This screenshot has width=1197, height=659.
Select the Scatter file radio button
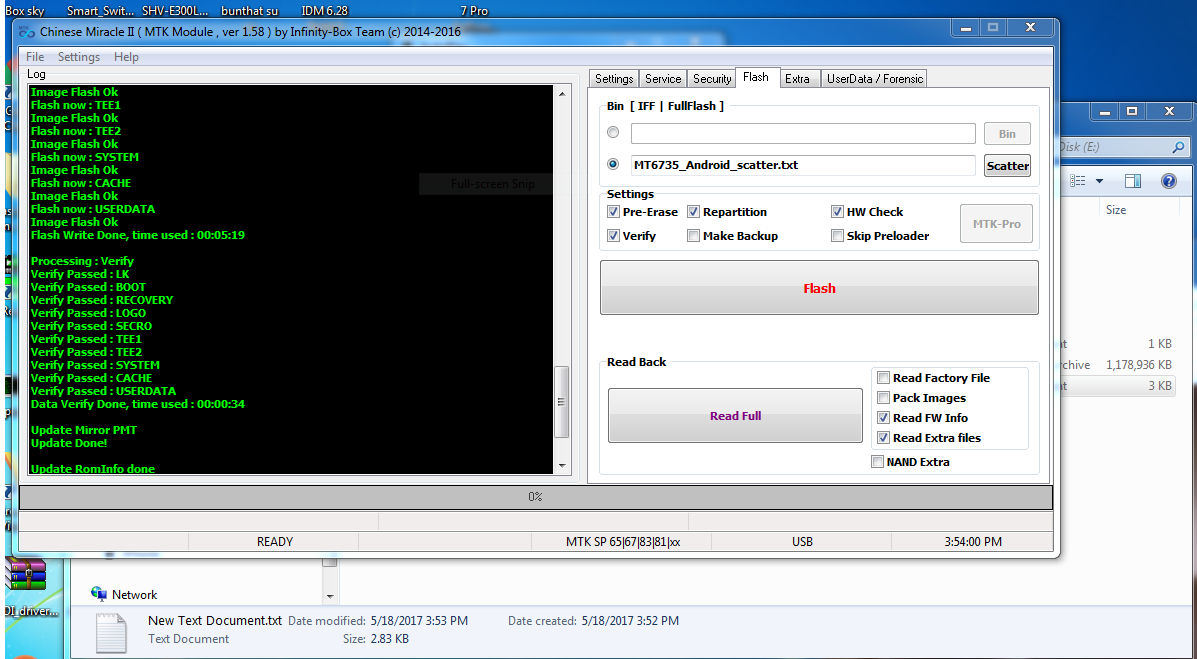coord(613,164)
